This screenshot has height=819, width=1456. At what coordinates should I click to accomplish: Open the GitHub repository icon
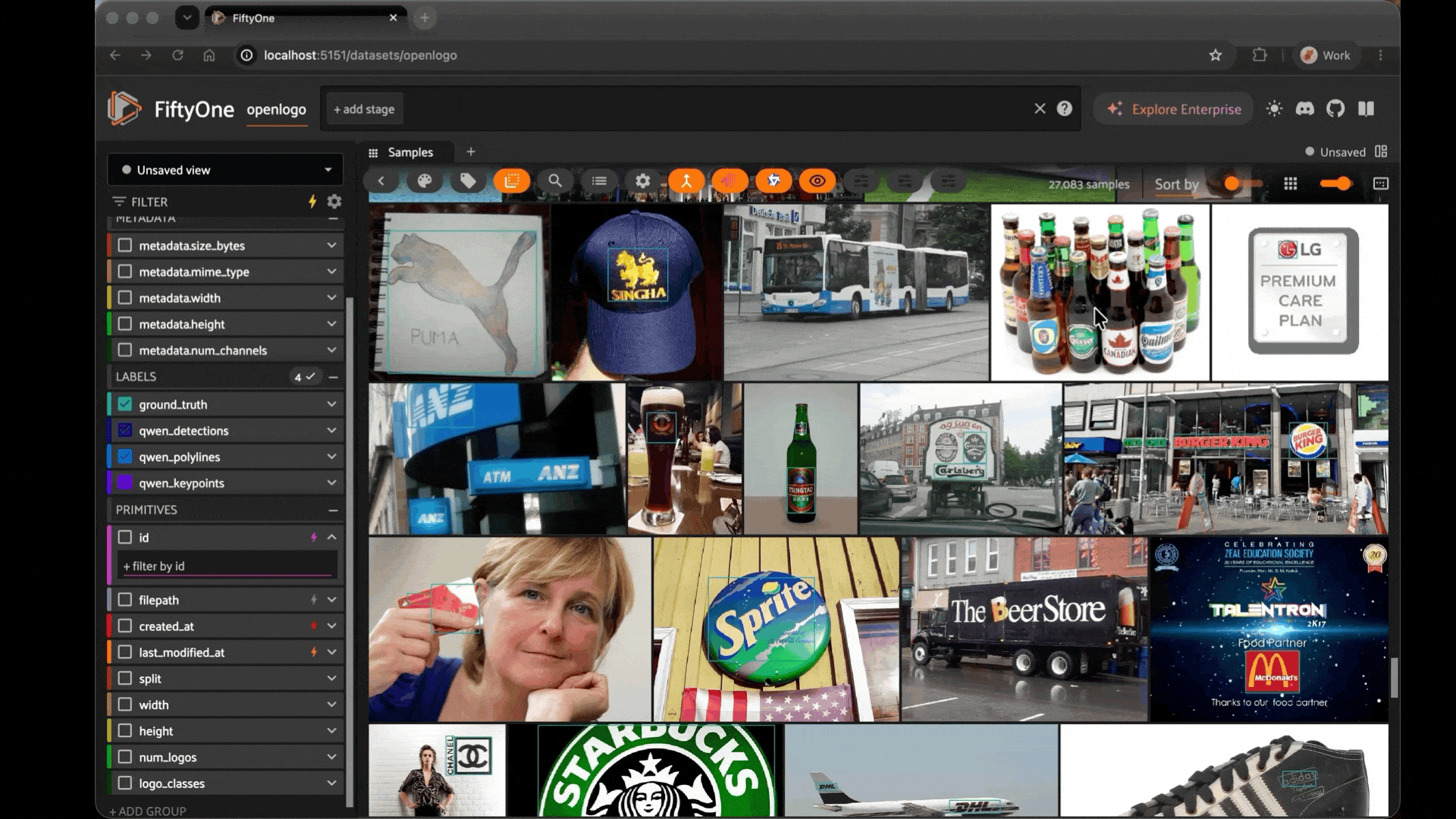coord(1335,108)
